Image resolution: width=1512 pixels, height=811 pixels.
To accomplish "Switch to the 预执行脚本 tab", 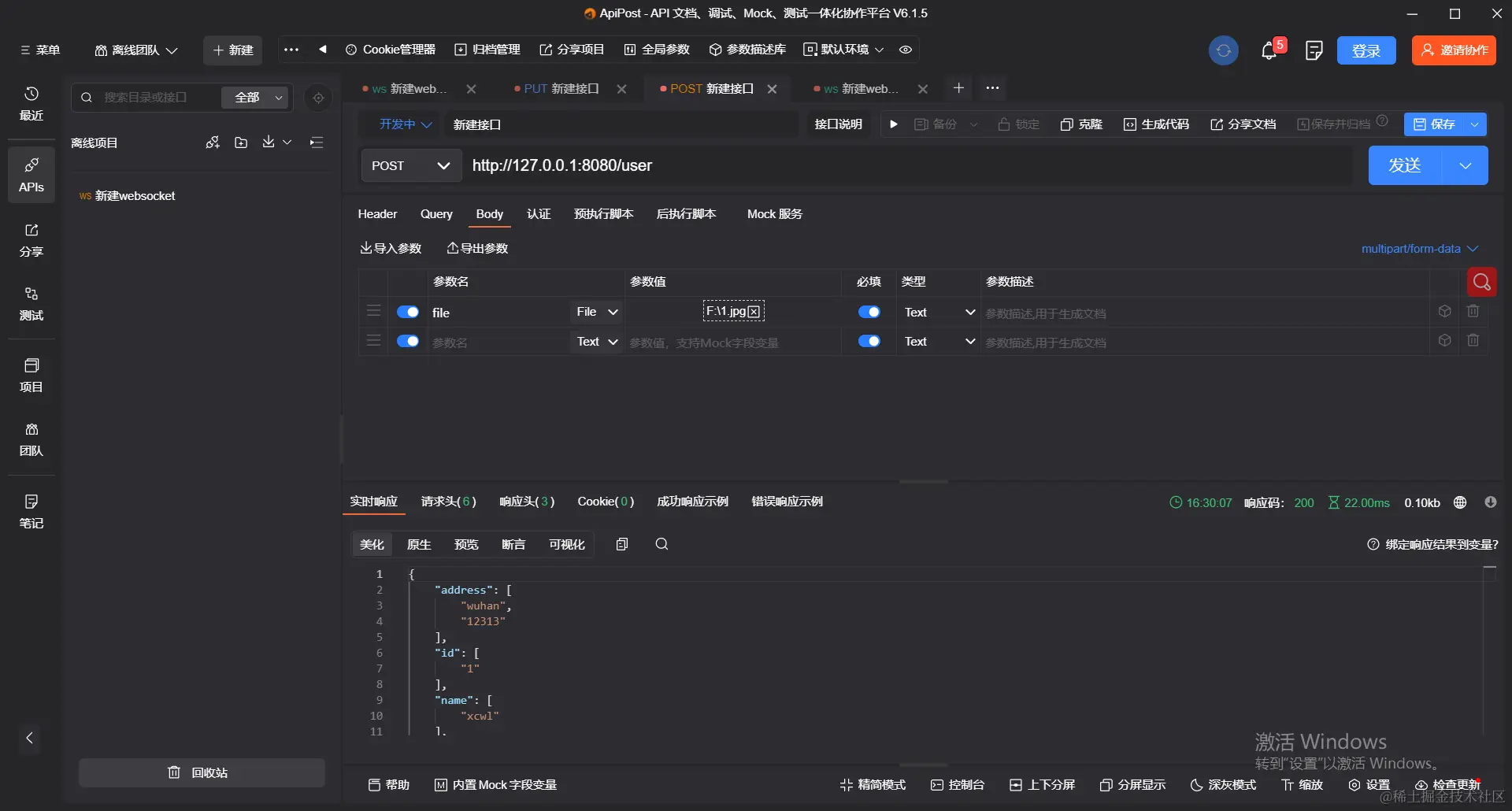I will click(603, 214).
